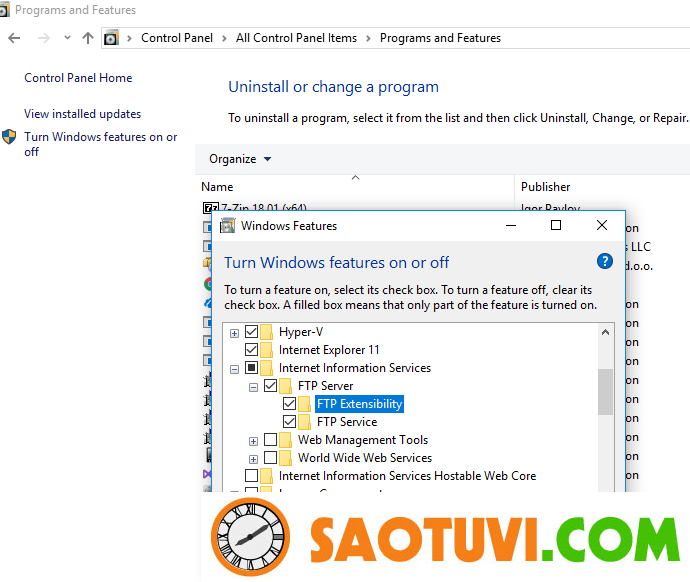Viewport: 690px width, 582px height.
Task: Expand chevron after Control Panel breadcrumb
Action: tap(224, 38)
